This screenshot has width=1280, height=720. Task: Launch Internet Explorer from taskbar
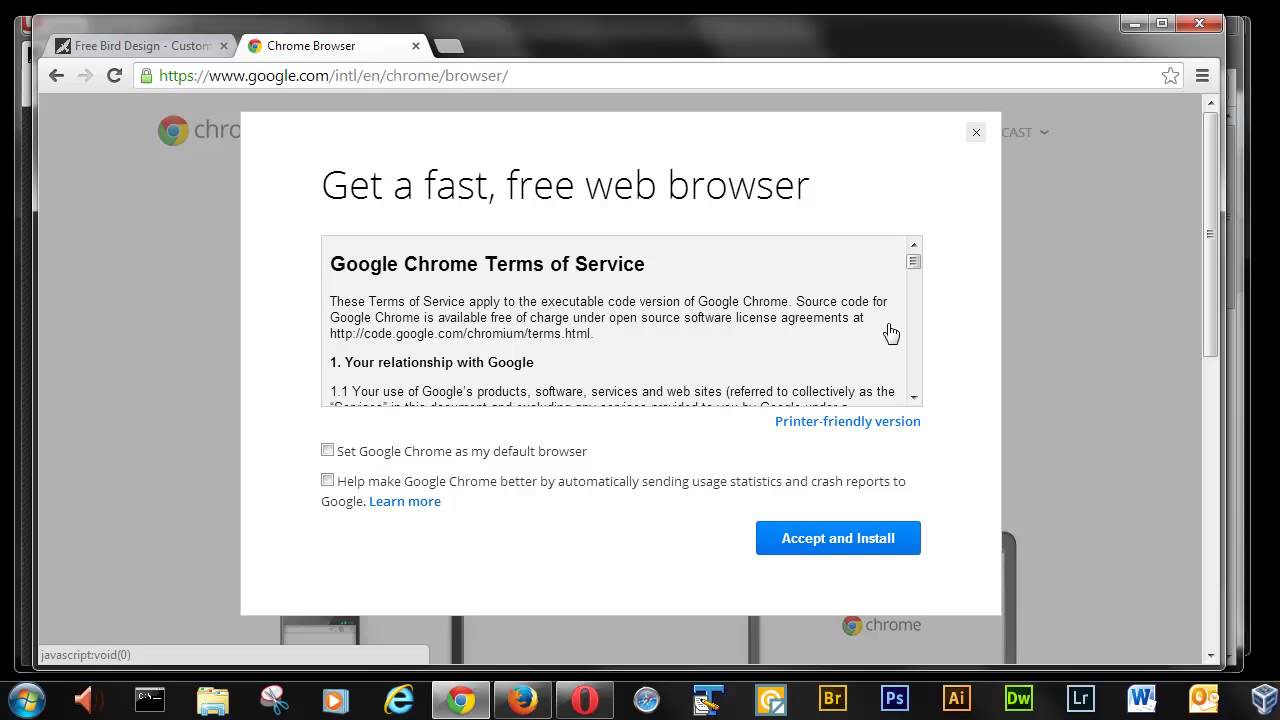click(x=398, y=699)
